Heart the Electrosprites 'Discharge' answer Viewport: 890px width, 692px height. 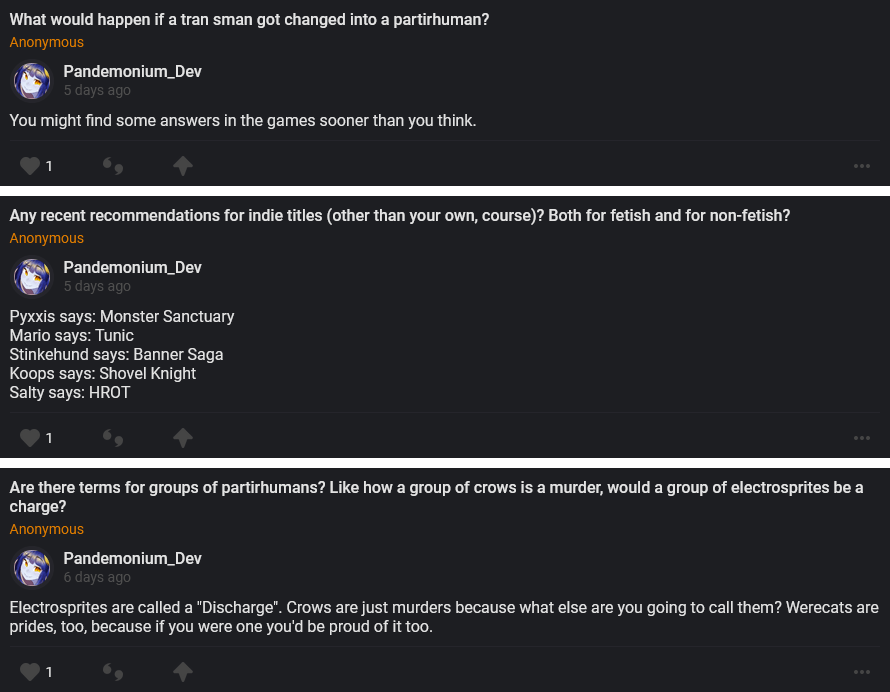(x=30, y=672)
